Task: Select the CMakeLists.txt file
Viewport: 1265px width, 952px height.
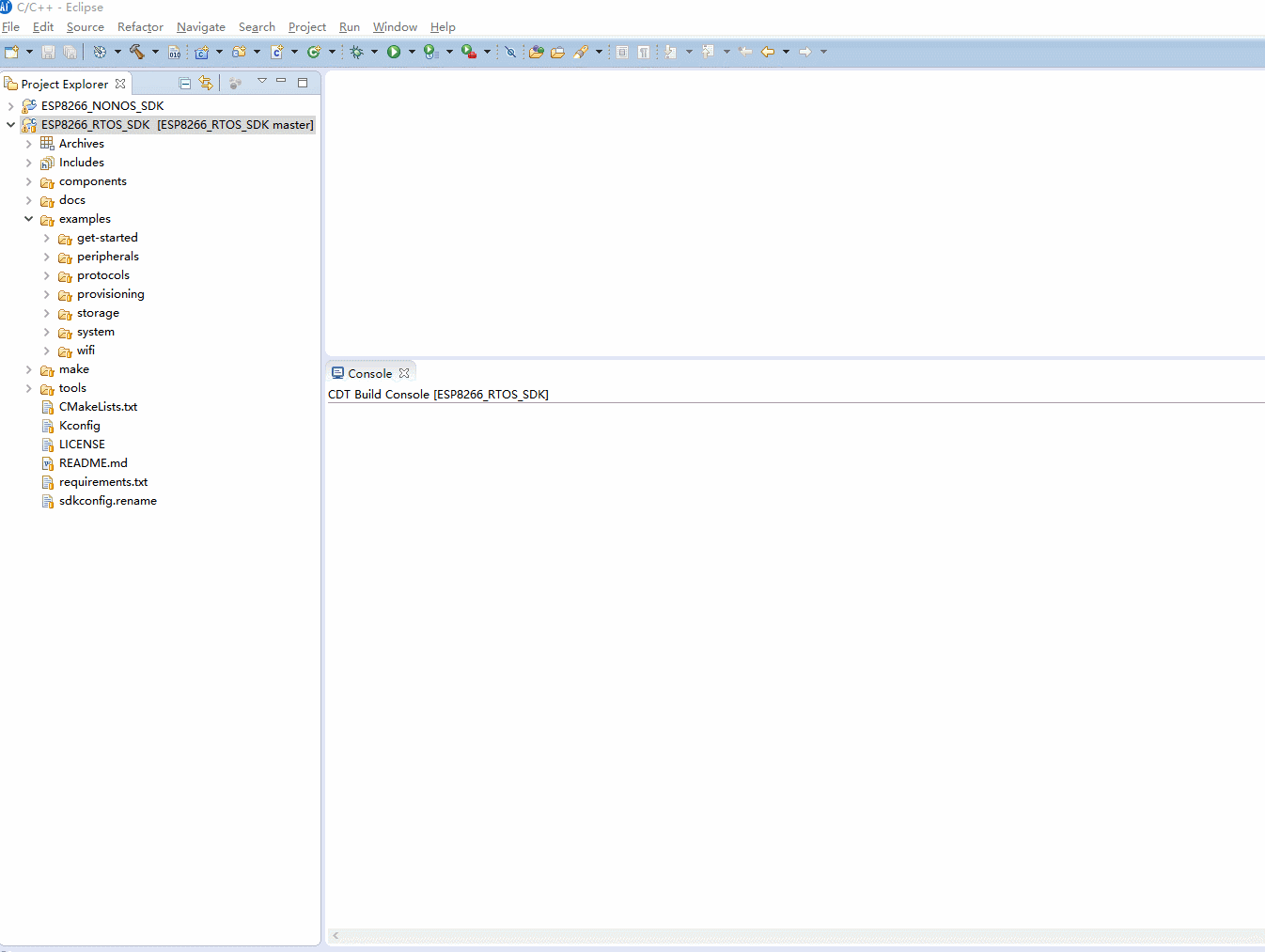Action: 98,407
